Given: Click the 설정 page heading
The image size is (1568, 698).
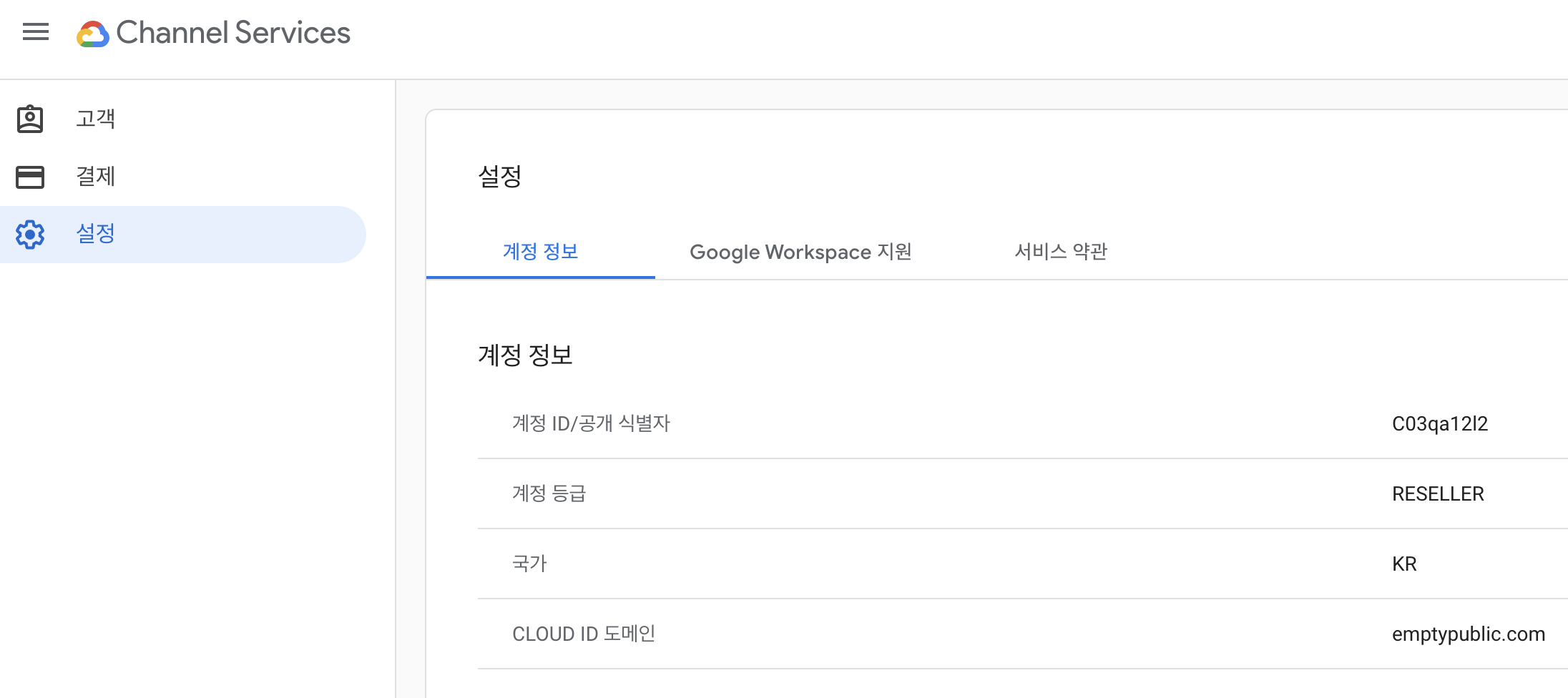Looking at the screenshot, I should tap(500, 176).
